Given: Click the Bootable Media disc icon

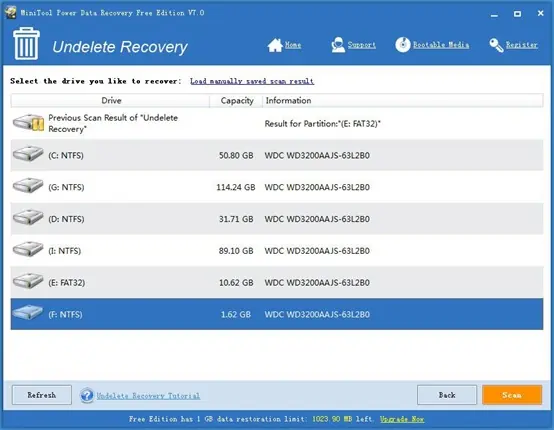Looking at the screenshot, I should pos(403,45).
